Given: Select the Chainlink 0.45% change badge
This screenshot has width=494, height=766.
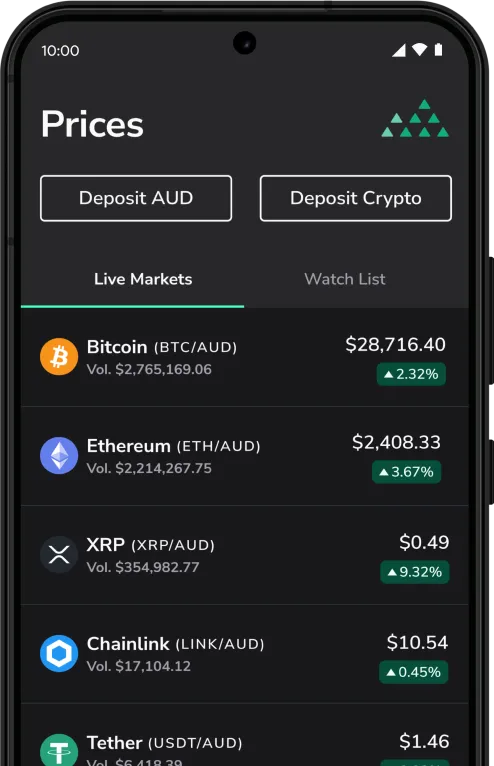Looking at the screenshot, I should click(x=413, y=672).
